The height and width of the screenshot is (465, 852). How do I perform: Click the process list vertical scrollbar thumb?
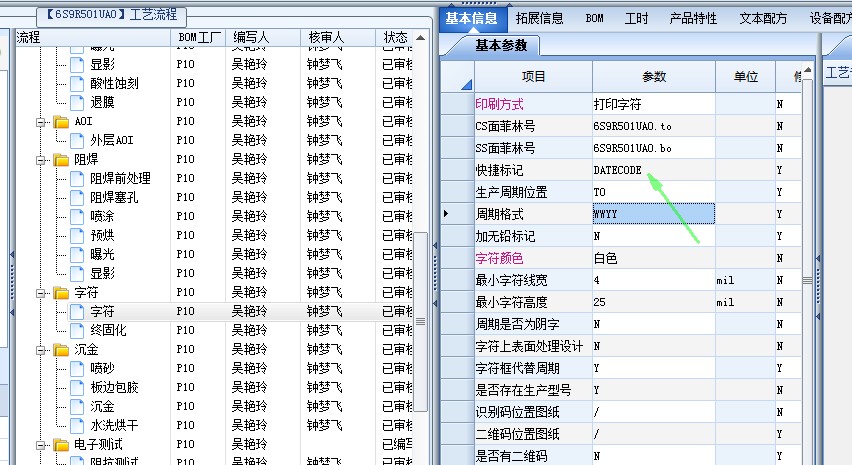421,322
